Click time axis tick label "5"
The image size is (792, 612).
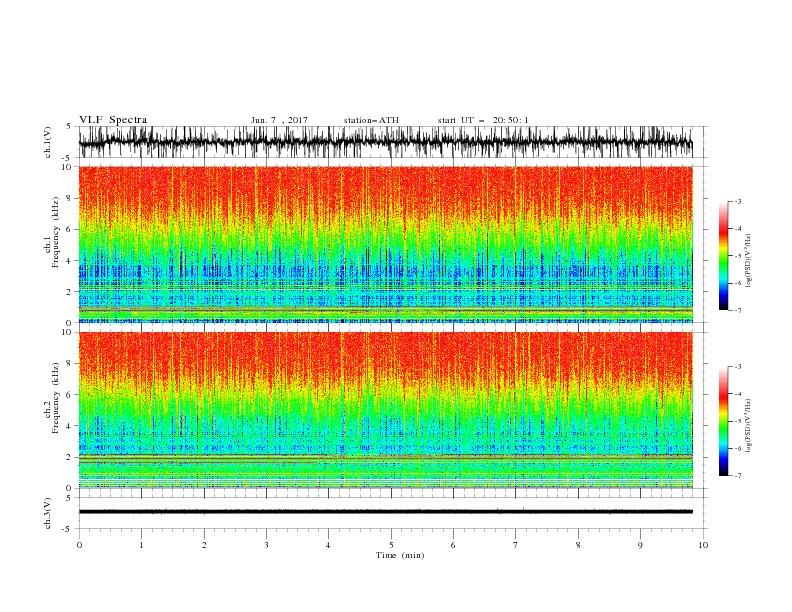(391, 545)
